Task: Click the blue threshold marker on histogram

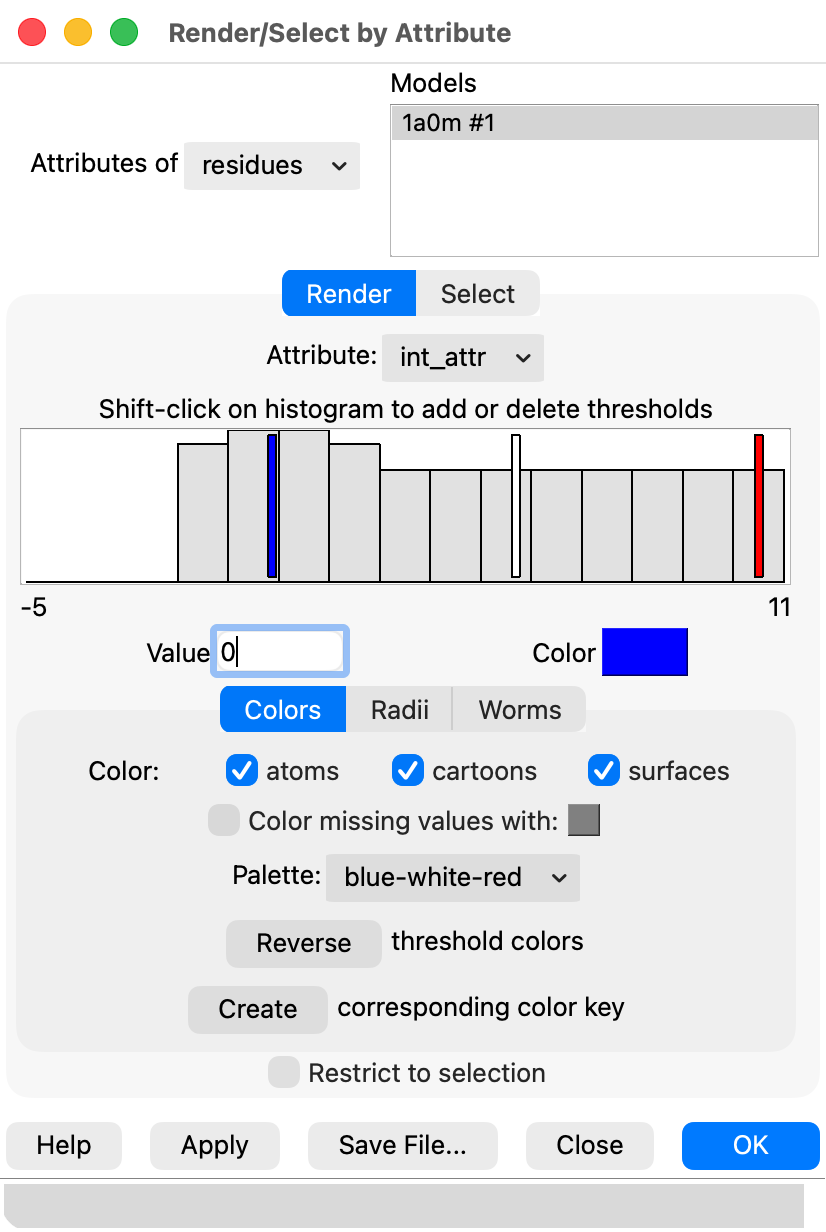Action: [x=272, y=506]
